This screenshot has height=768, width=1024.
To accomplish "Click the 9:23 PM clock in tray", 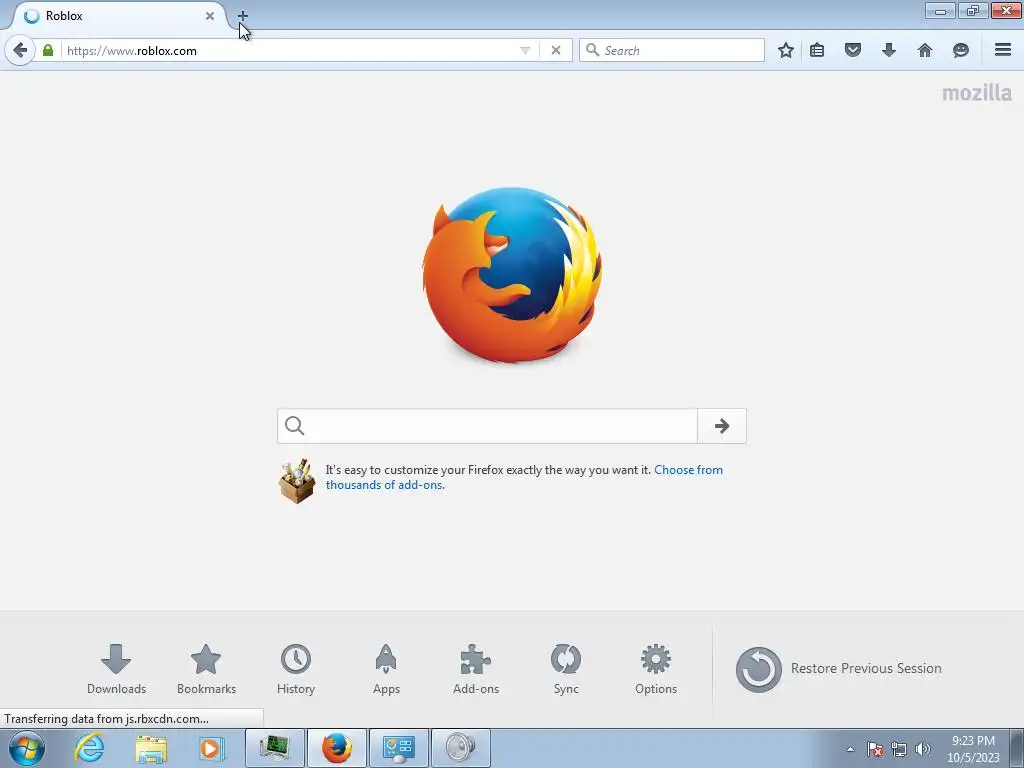I will [x=973, y=749].
